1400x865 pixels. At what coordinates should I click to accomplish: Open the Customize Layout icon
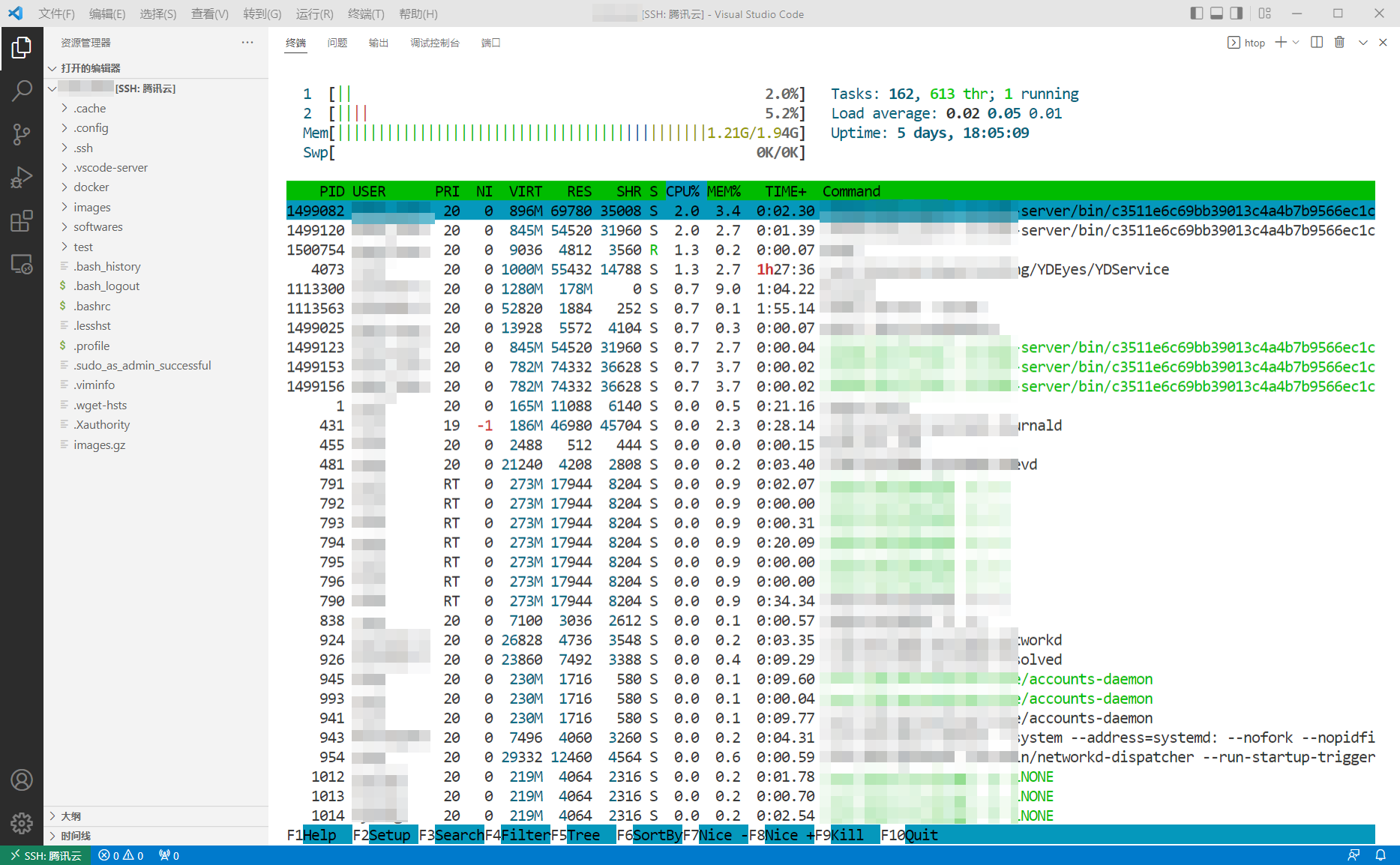click(x=1265, y=13)
